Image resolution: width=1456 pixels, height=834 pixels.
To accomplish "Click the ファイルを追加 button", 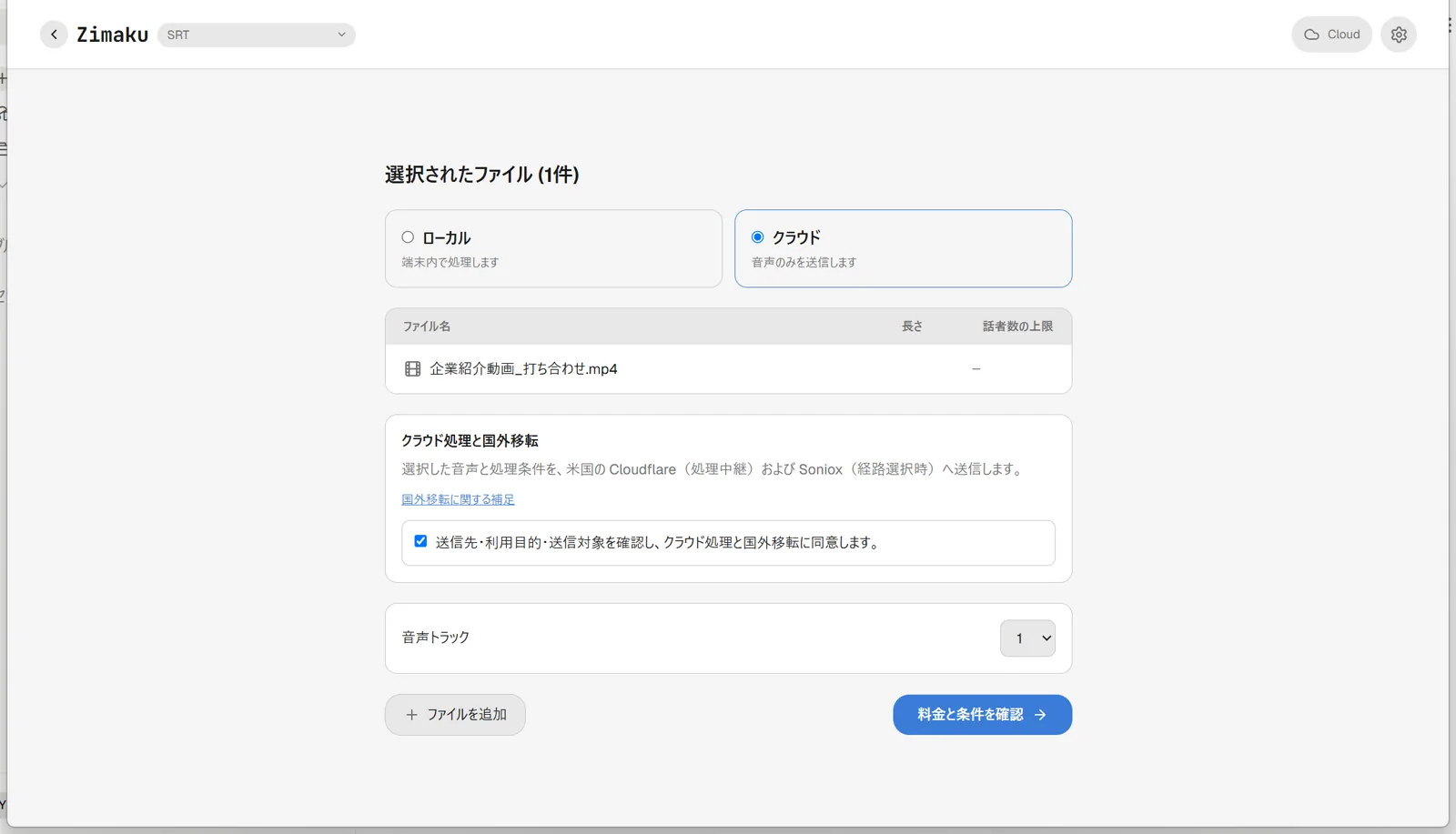I will [455, 715].
